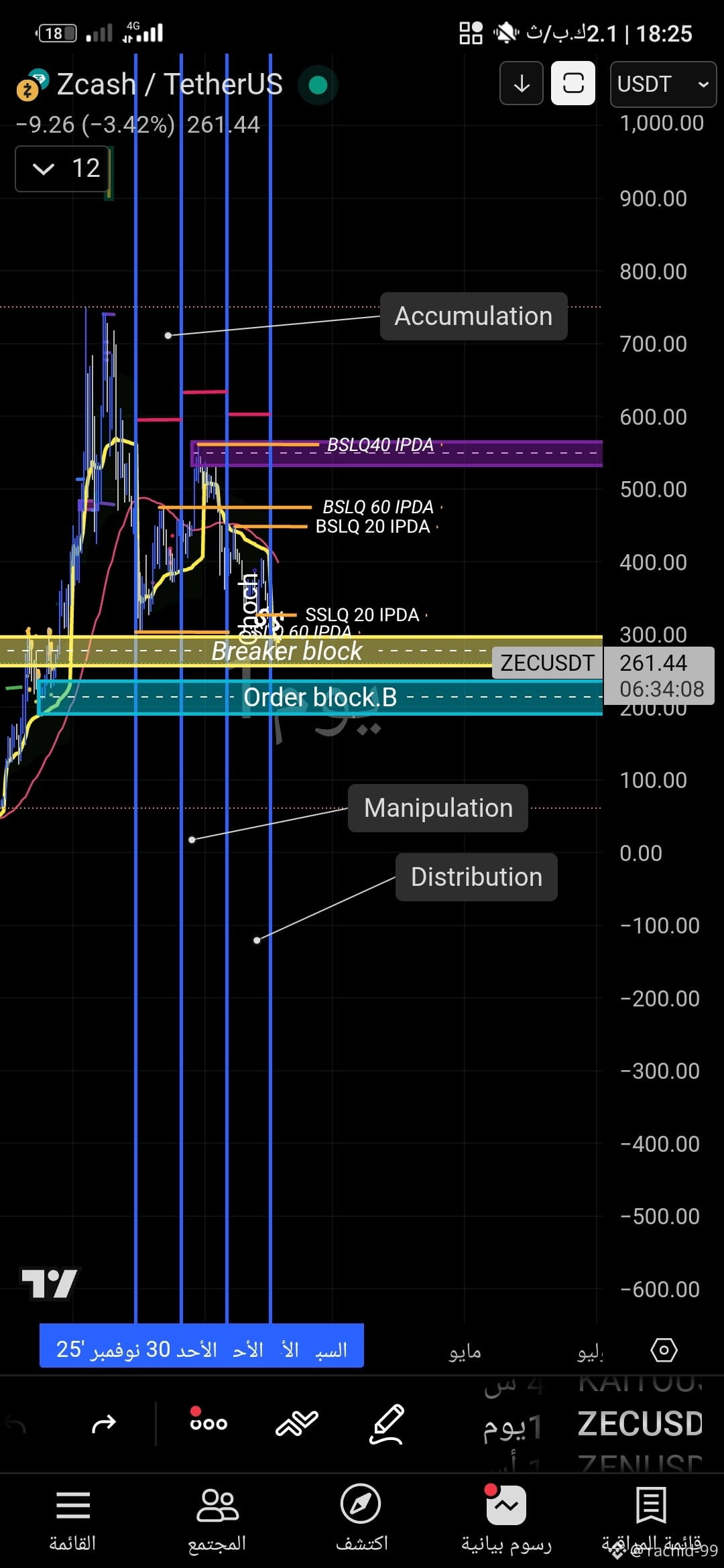Viewport: 724px width, 1568px height.
Task: Select the SSLQ 20 IPDA label
Action: click(x=362, y=614)
